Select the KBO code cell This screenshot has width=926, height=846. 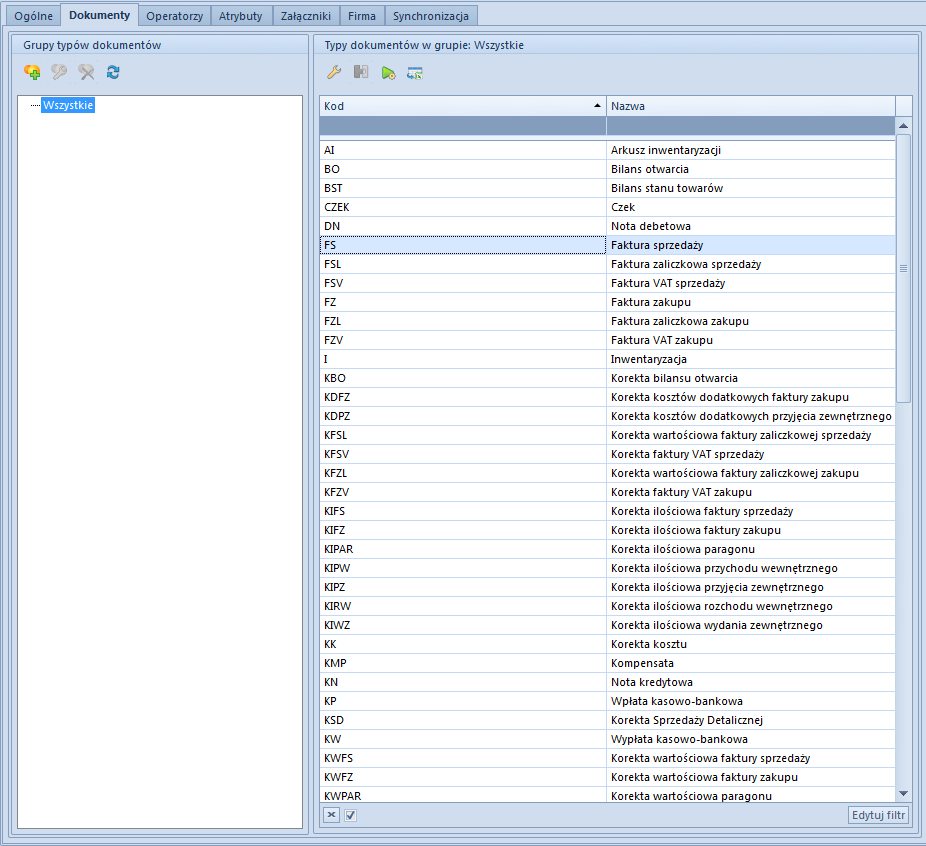[462, 378]
